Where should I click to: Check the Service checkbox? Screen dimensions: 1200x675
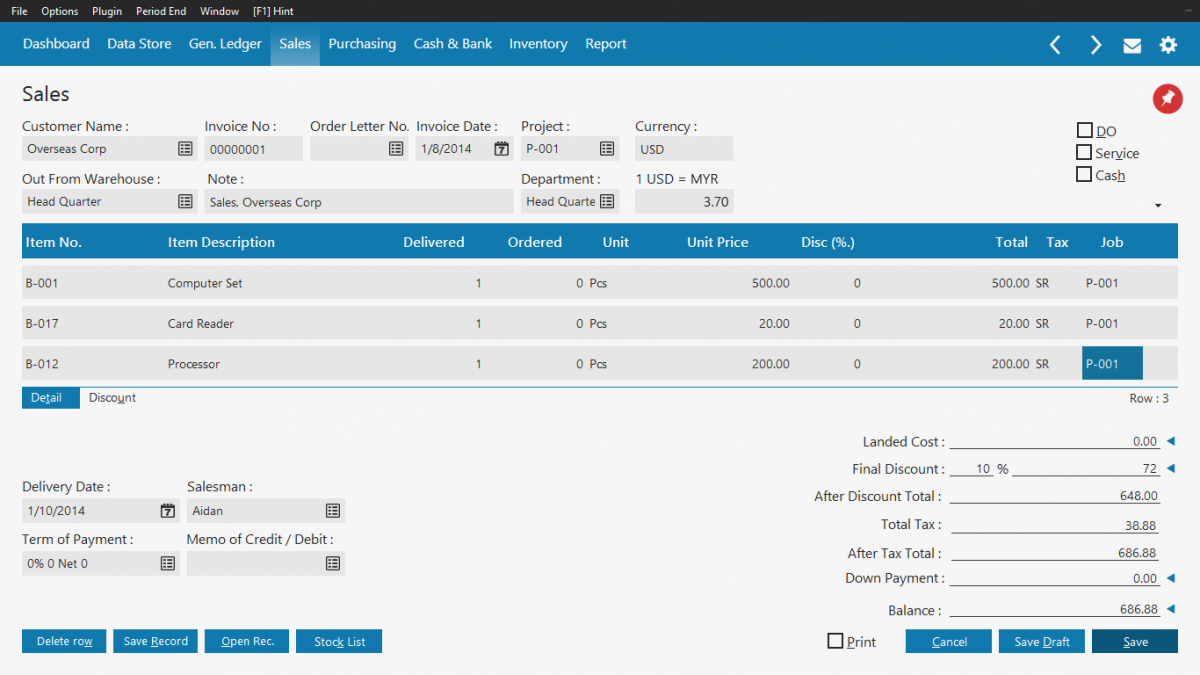tap(1084, 153)
